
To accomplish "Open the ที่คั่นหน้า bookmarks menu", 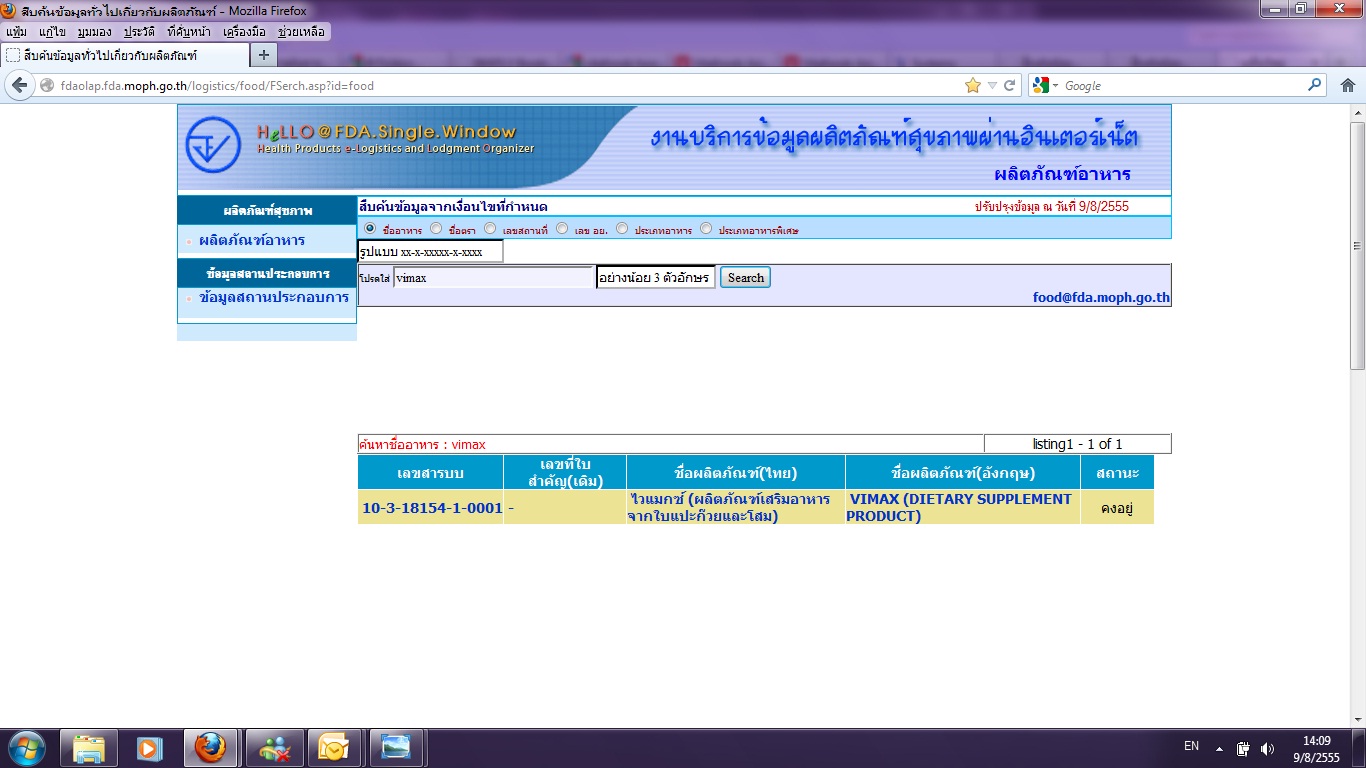I will point(189,32).
